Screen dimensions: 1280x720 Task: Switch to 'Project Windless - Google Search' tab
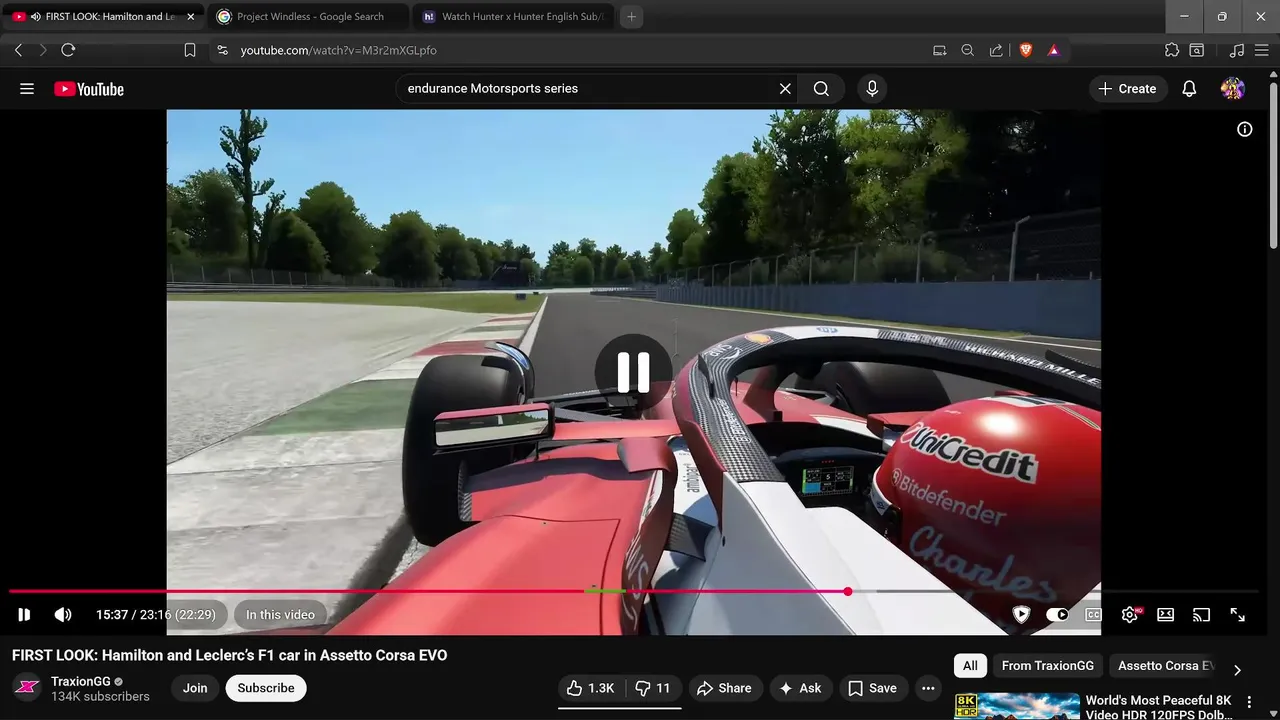point(308,17)
